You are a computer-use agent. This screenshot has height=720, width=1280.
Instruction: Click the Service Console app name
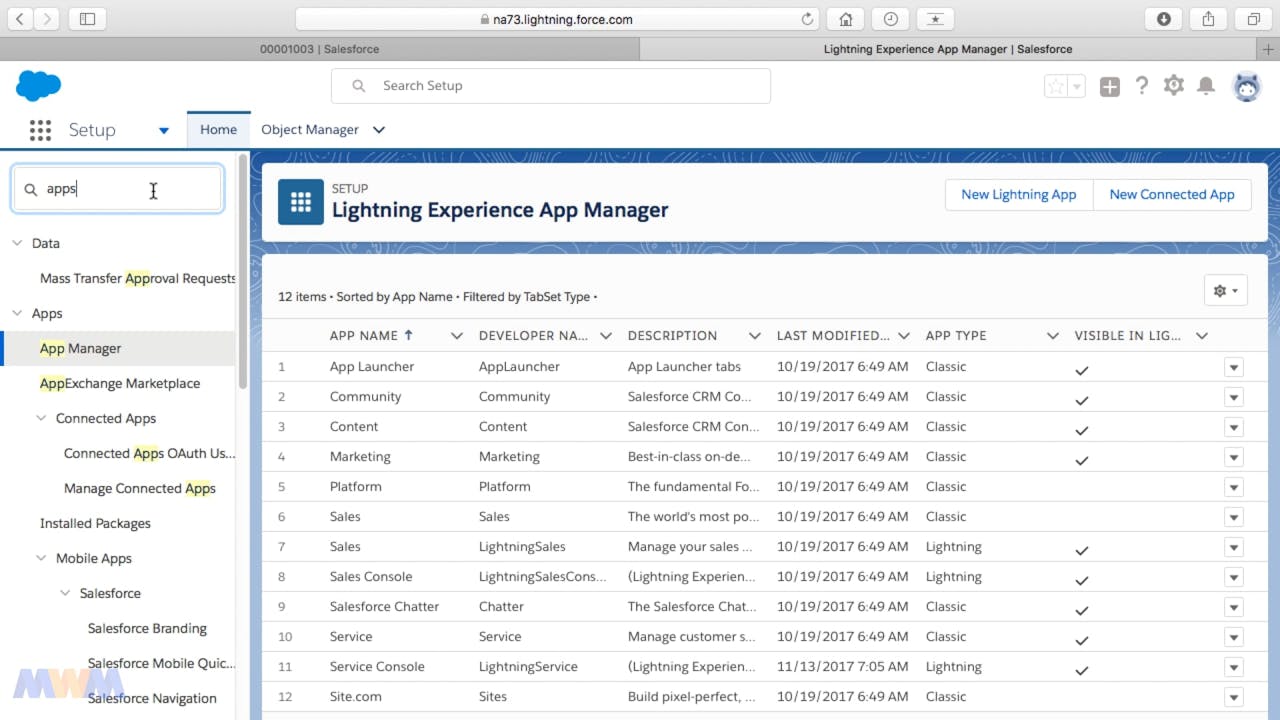pos(377,667)
